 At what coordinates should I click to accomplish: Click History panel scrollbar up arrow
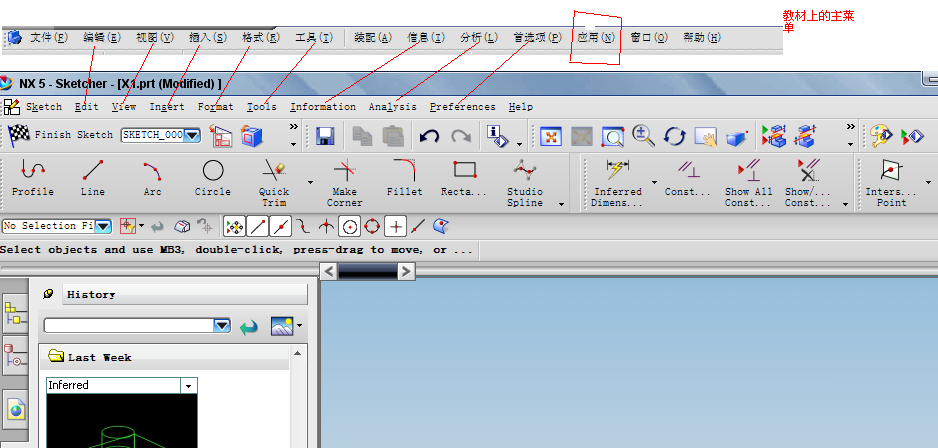coord(297,353)
